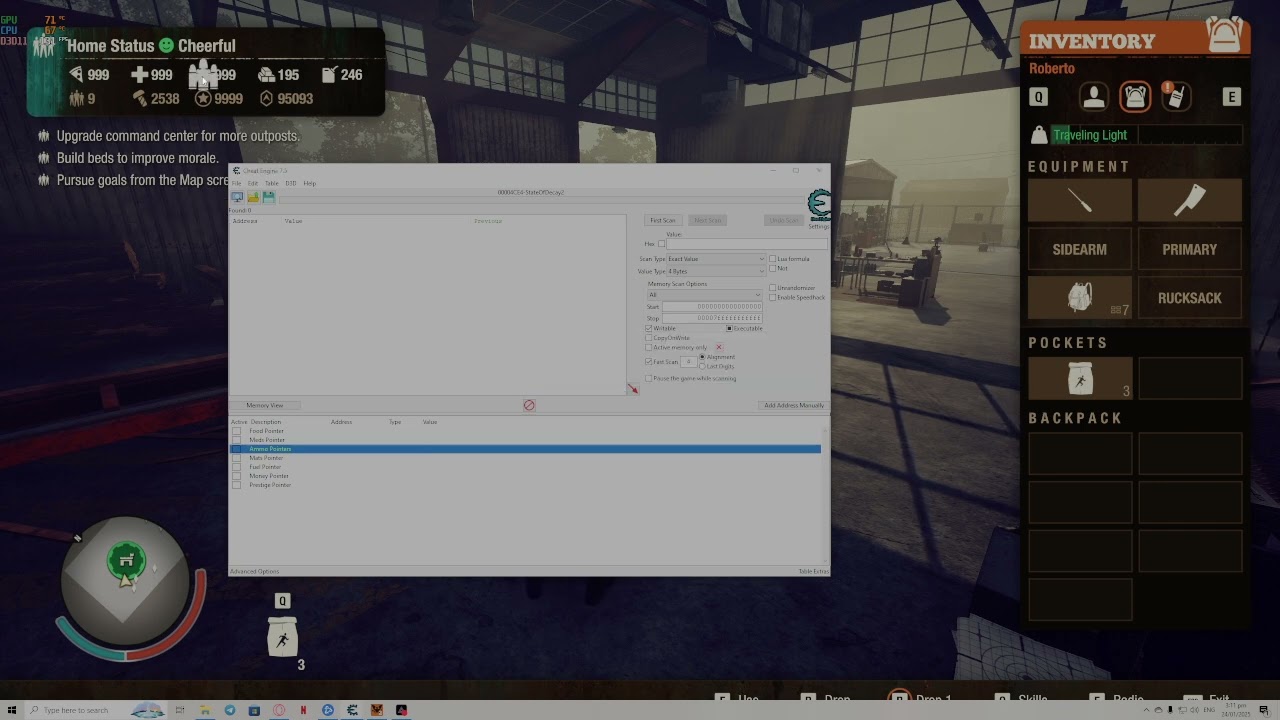Select the Last Digits radio button
The width and height of the screenshot is (1280, 720).
tap(702, 366)
